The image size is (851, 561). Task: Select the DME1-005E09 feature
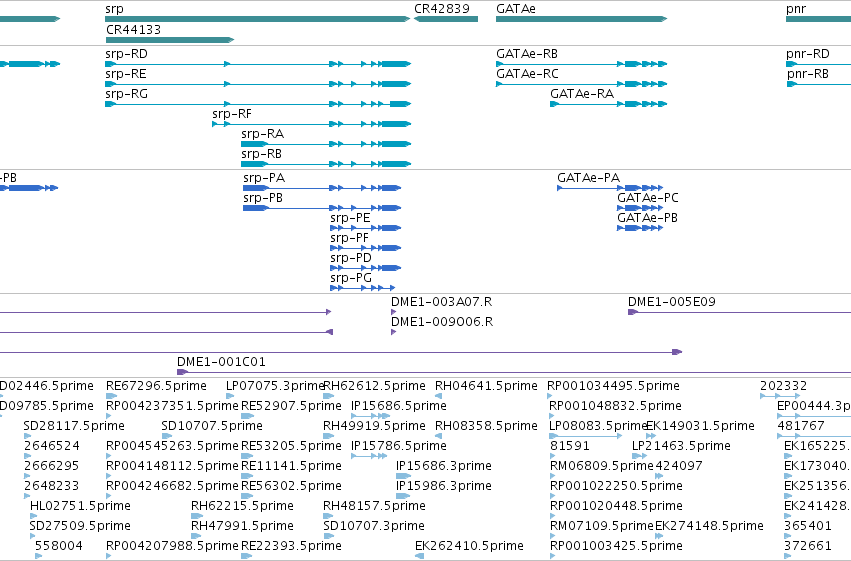[739, 312]
